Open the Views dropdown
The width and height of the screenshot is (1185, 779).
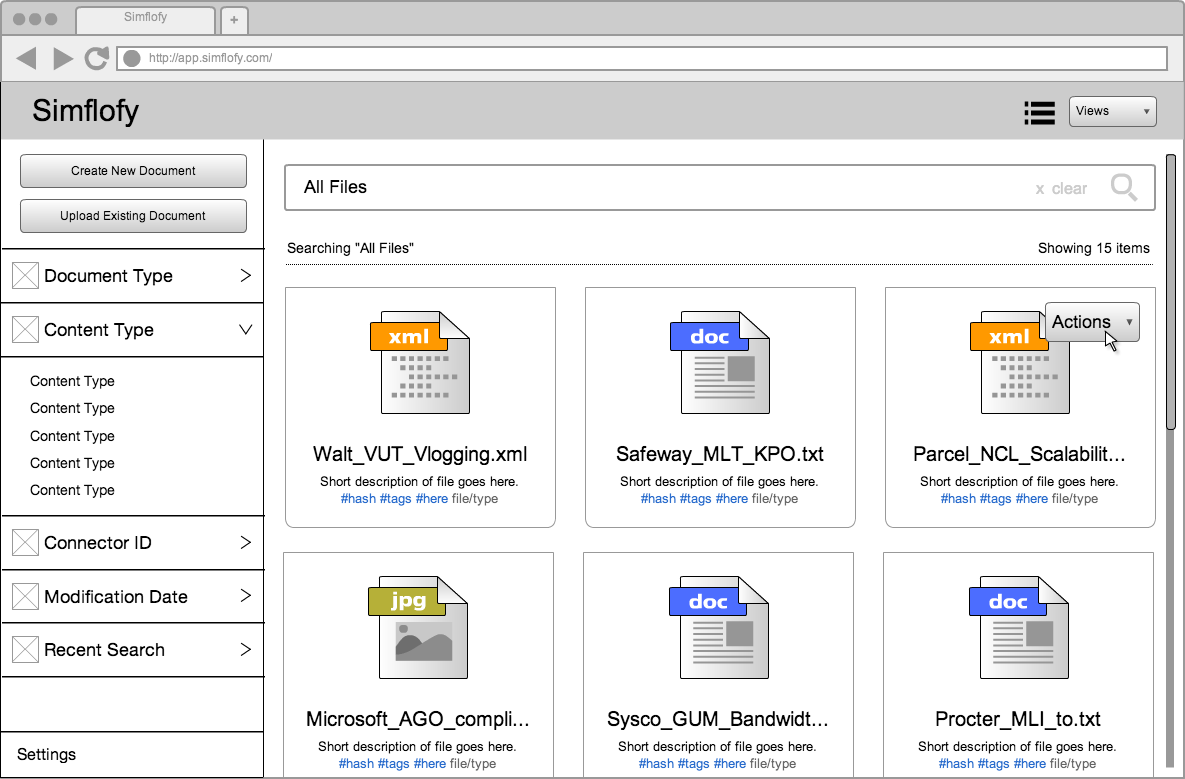(1112, 112)
